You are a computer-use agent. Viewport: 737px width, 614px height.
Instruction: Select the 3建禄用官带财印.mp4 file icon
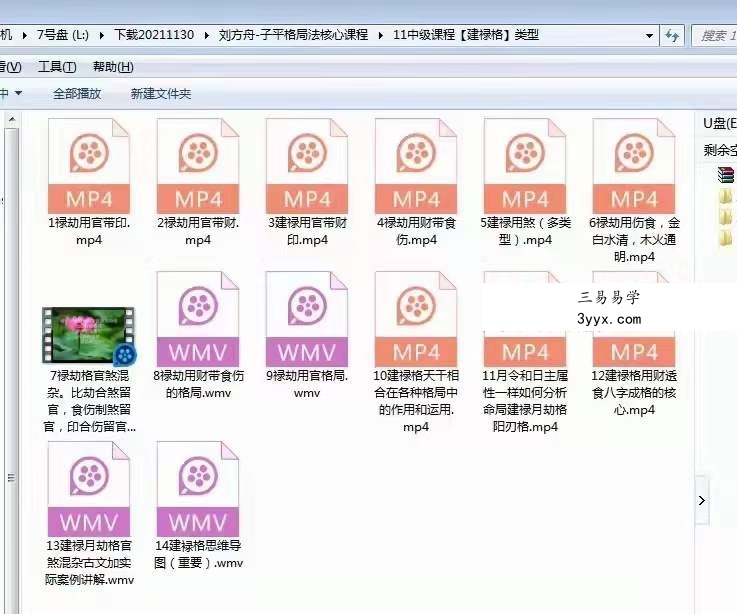coord(307,166)
